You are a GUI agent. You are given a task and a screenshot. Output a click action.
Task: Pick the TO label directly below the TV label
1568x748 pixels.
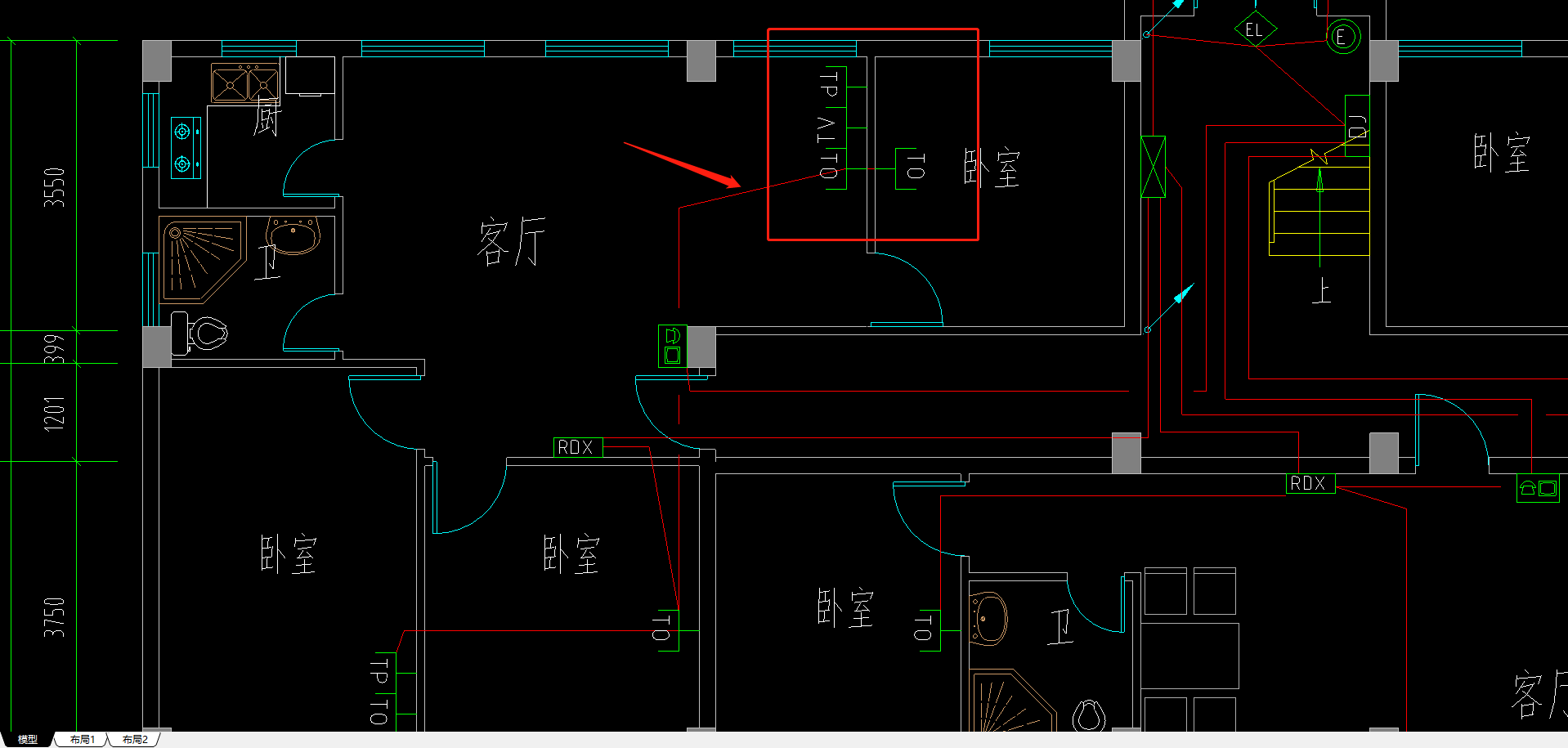click(829, 166)
